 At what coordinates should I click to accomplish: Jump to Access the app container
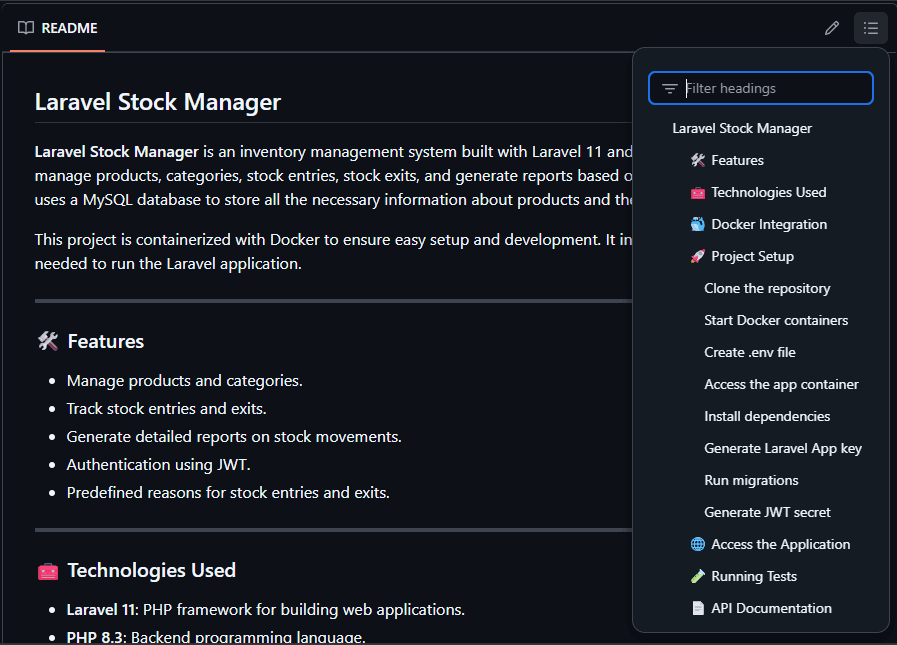[781, 385]
